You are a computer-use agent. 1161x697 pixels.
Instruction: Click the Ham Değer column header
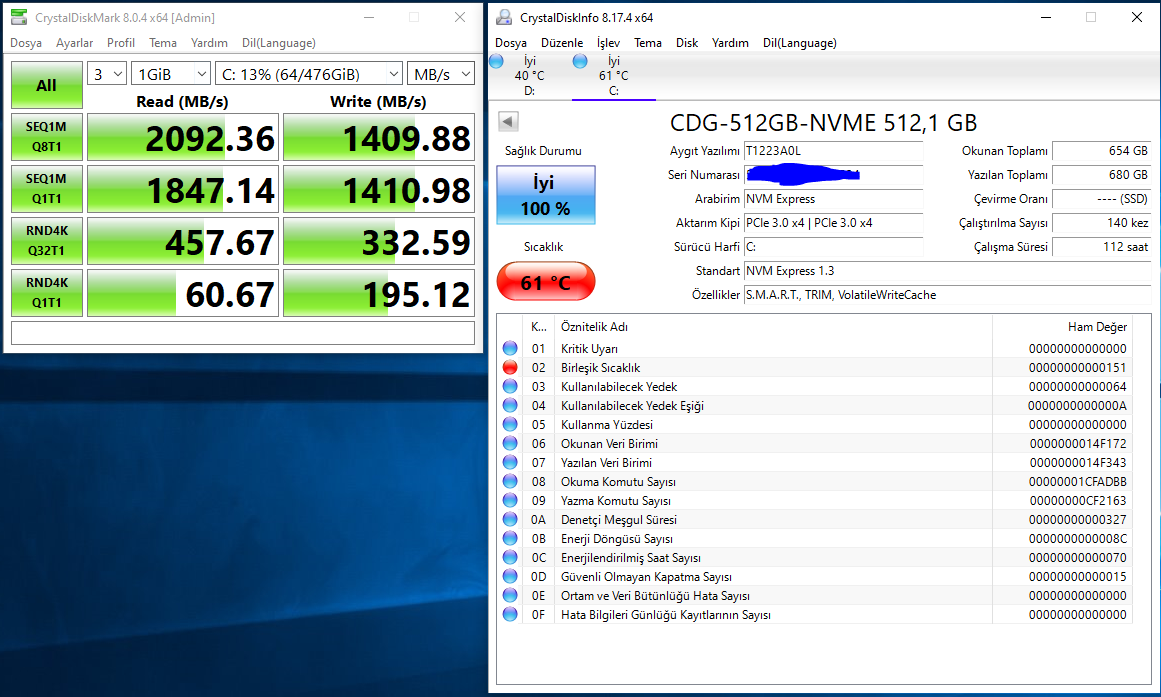pos(1063,327)
